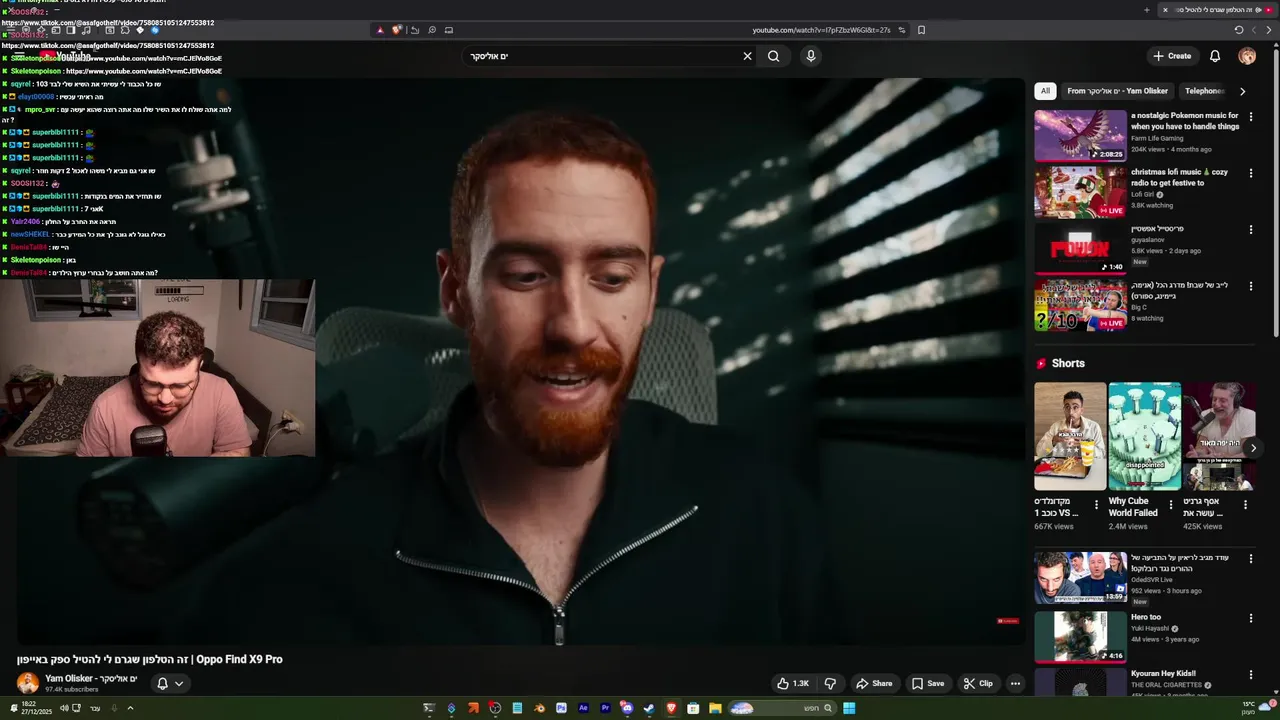Open Blender from the taskbar
This screenshot has width=1280, height=720.
539,708
